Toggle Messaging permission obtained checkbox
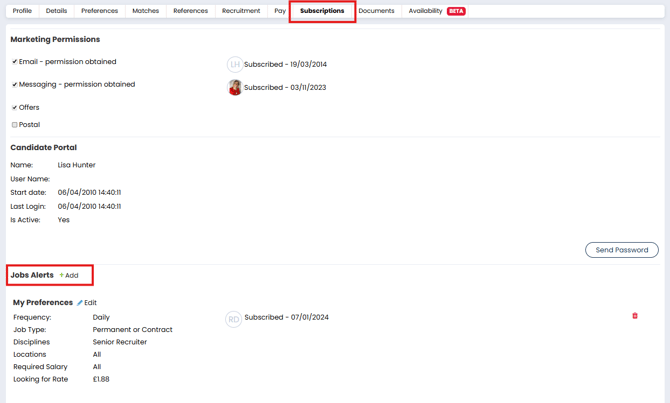The height and width of the screenshot is (403, 670). pos(15,85)
